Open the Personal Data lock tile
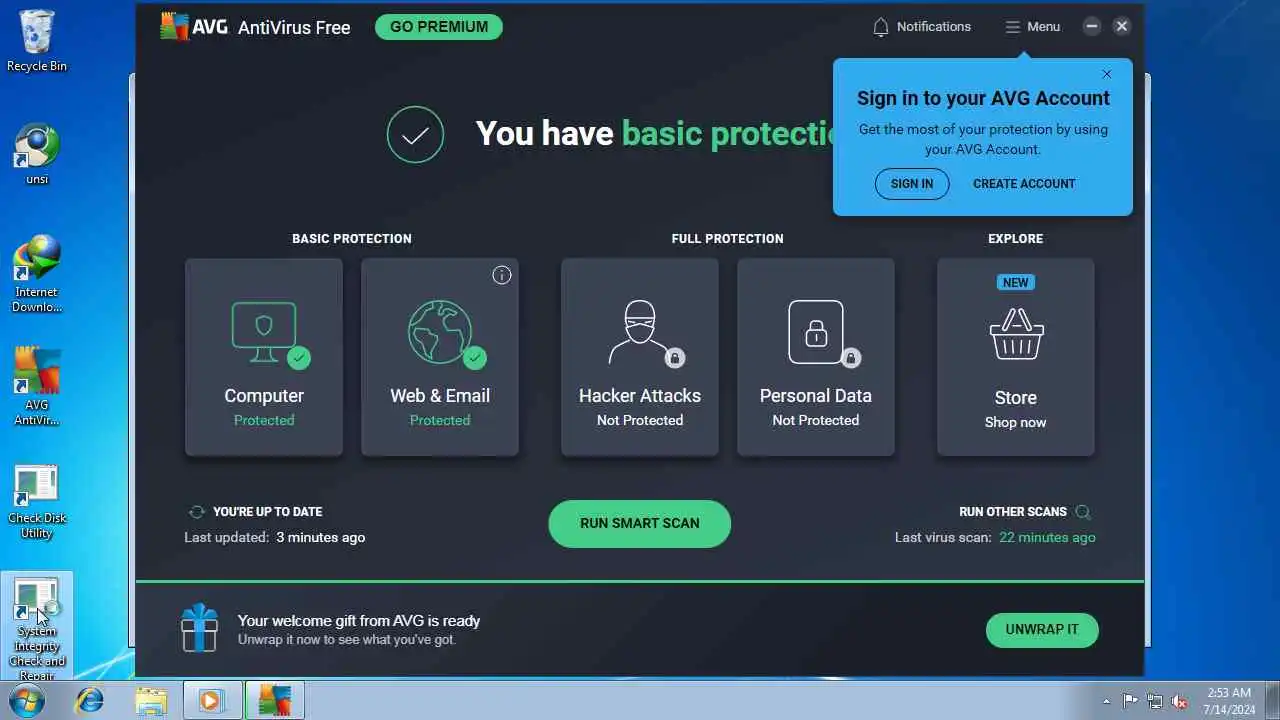 click(x=816, y=357)
